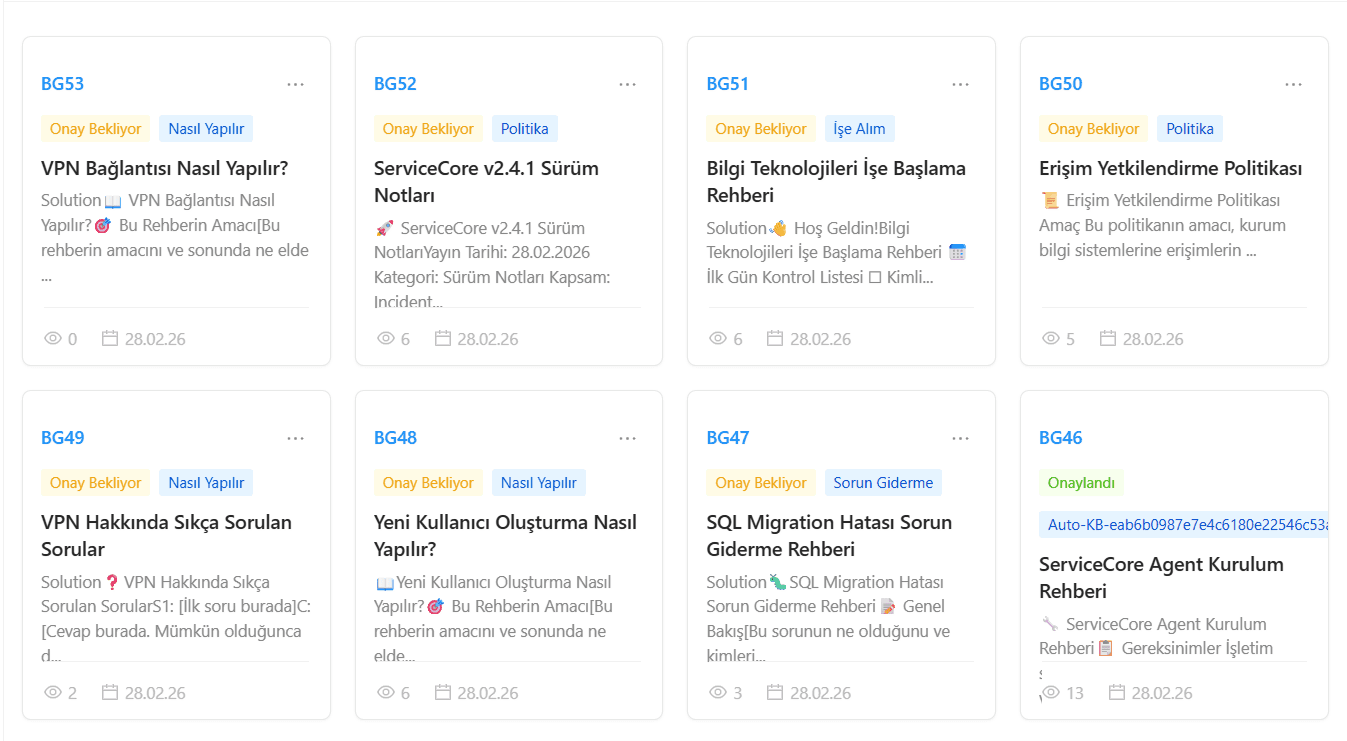
Task: Click the more options icon on BG48
Action: tap(627, 438)
